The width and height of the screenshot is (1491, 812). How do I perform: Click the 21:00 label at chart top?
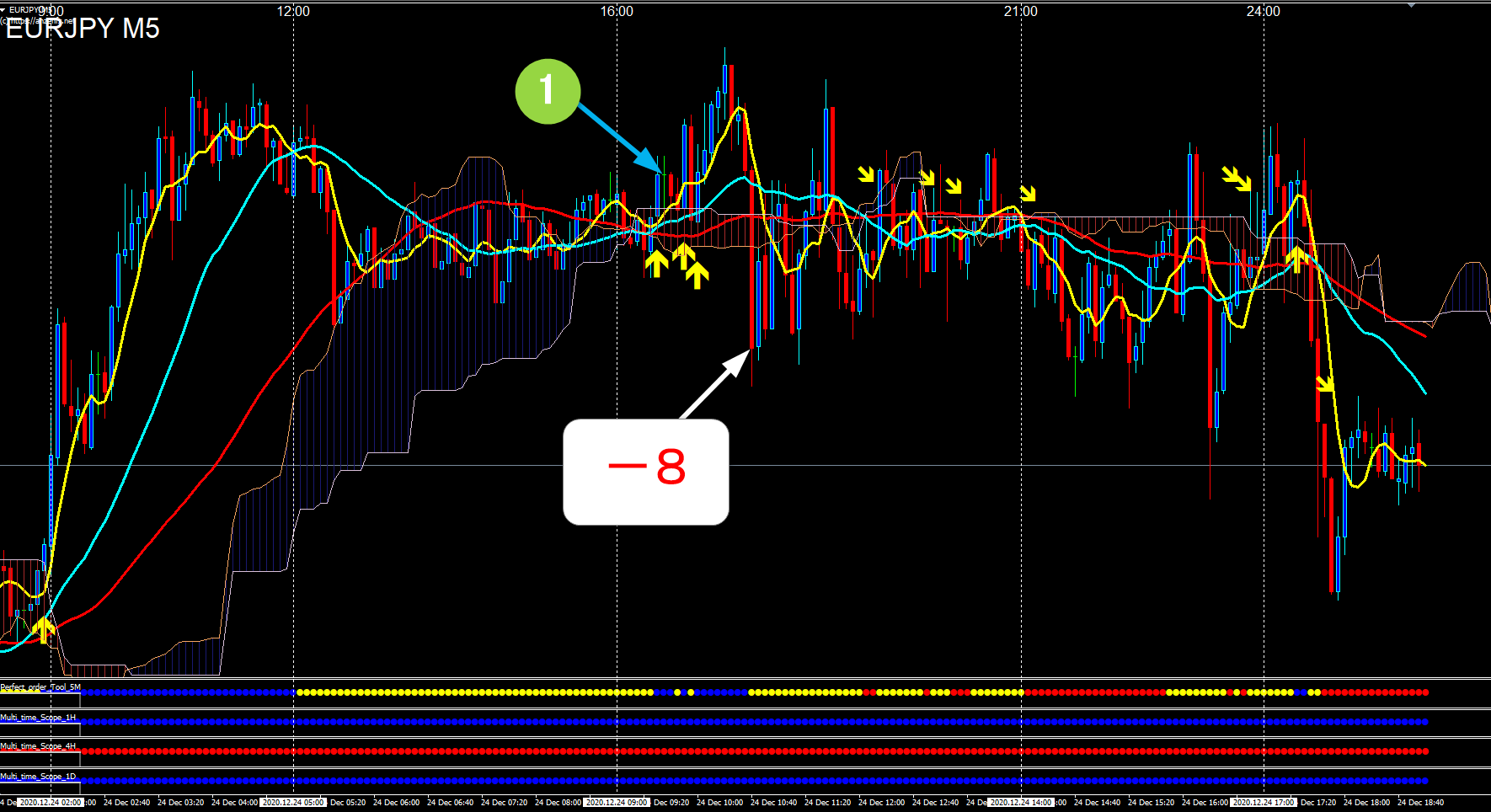click(1021, 12)
